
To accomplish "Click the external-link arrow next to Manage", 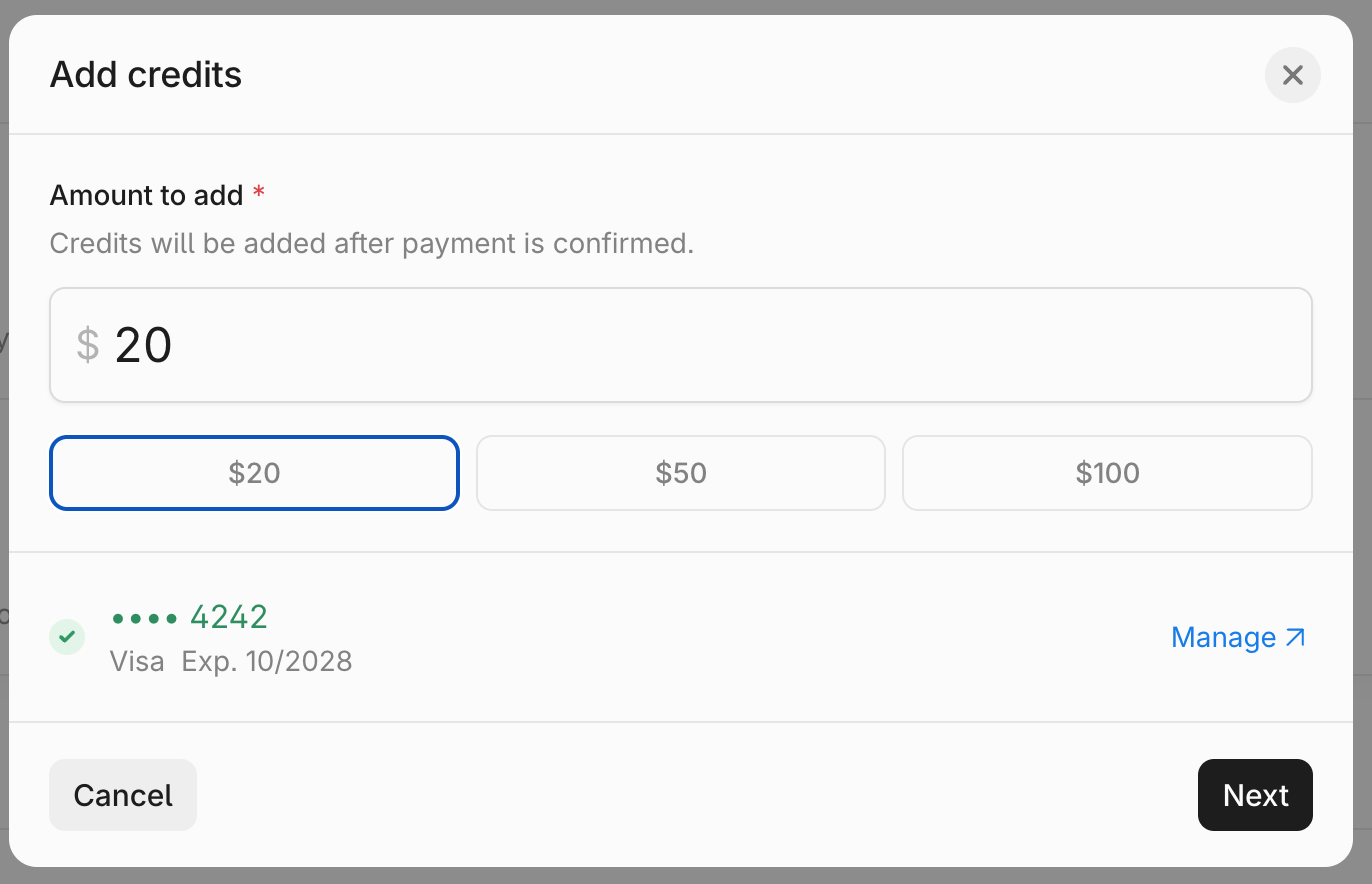I will (x=1297, y=637).
